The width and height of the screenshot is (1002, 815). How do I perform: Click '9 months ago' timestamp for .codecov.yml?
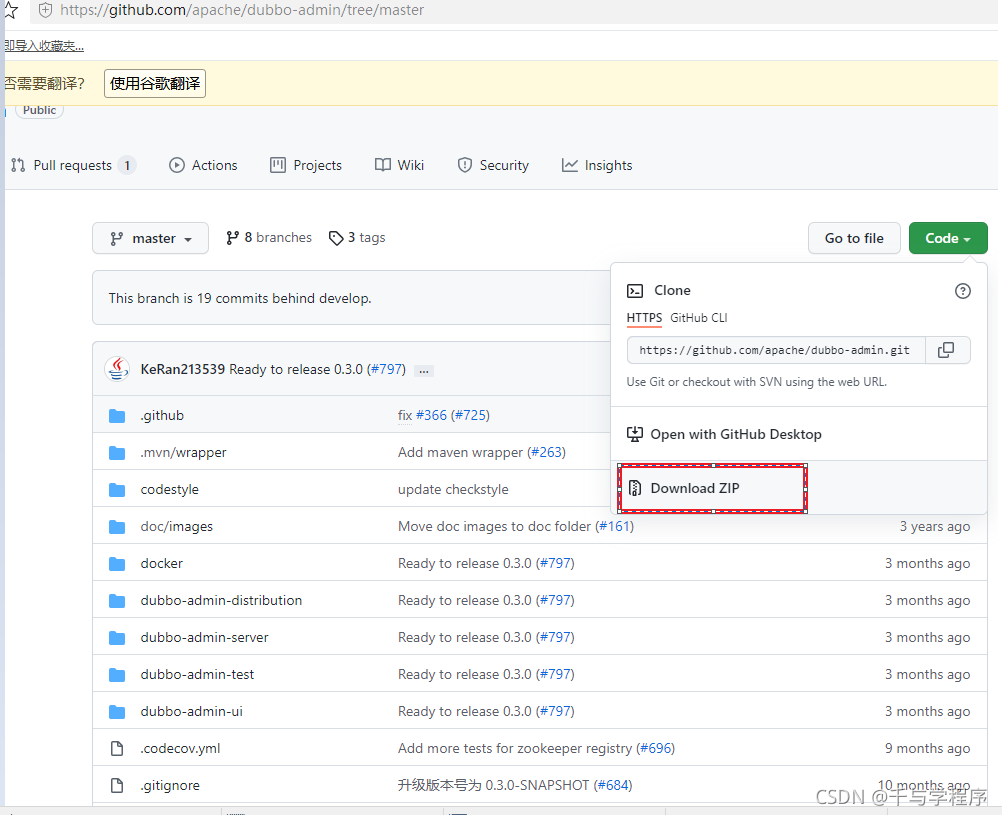coord(927,749)
